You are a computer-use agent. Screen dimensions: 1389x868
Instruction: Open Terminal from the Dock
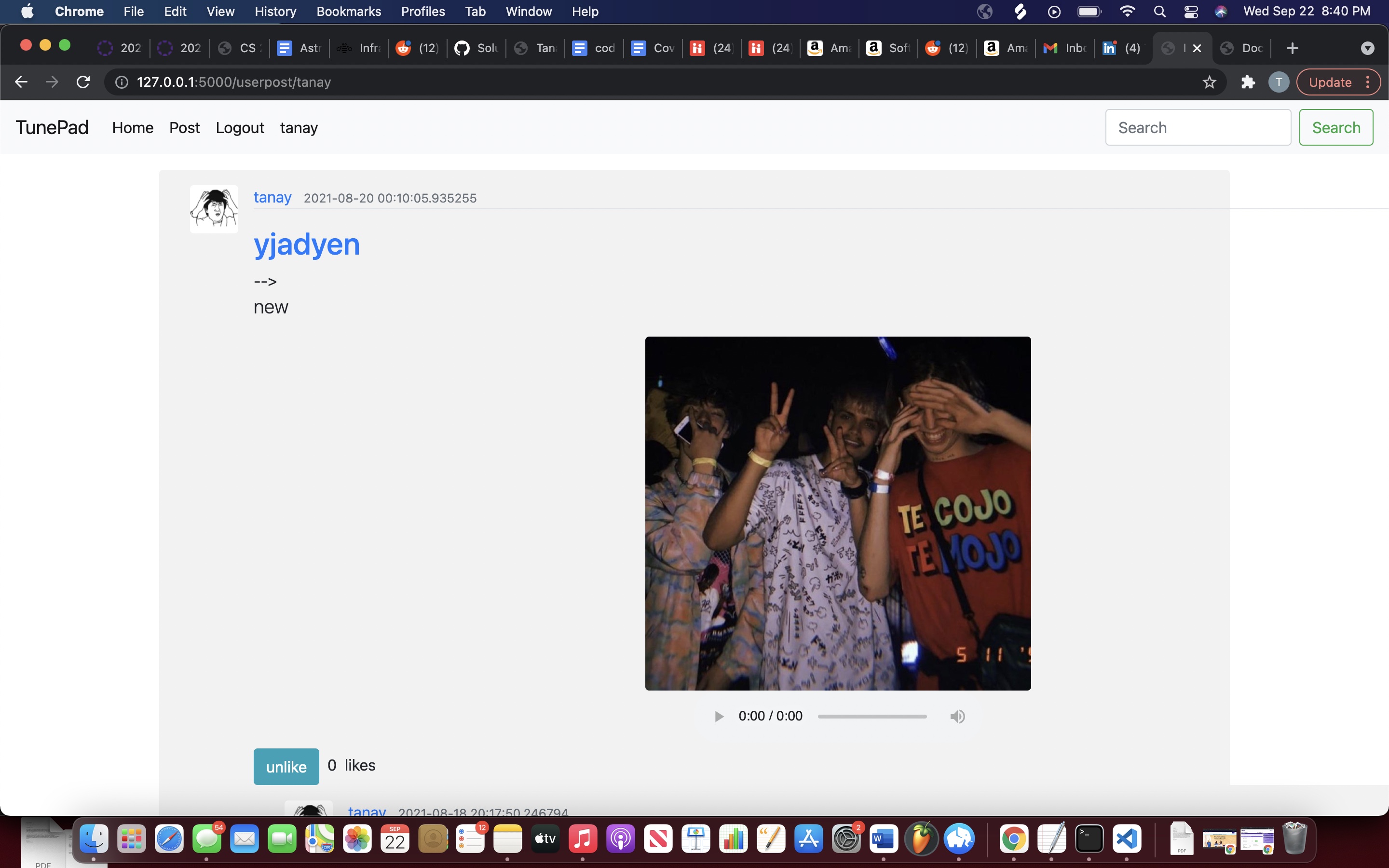1089,839
